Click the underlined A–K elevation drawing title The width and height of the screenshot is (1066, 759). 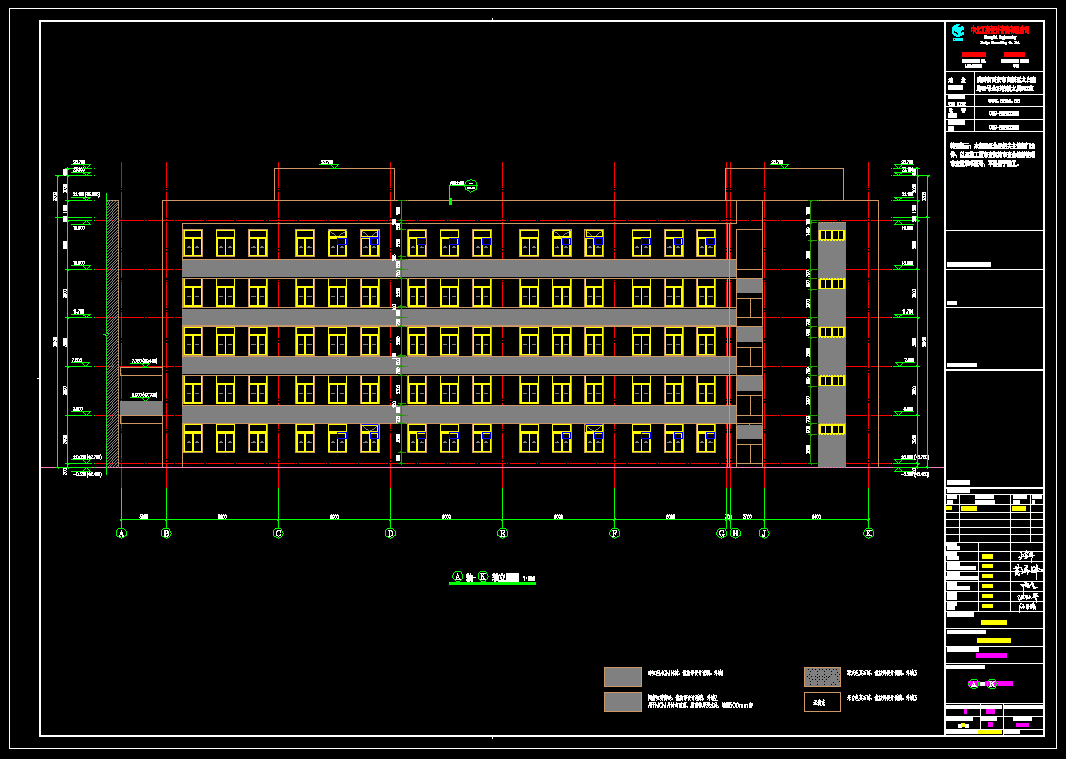coord(492,577)
